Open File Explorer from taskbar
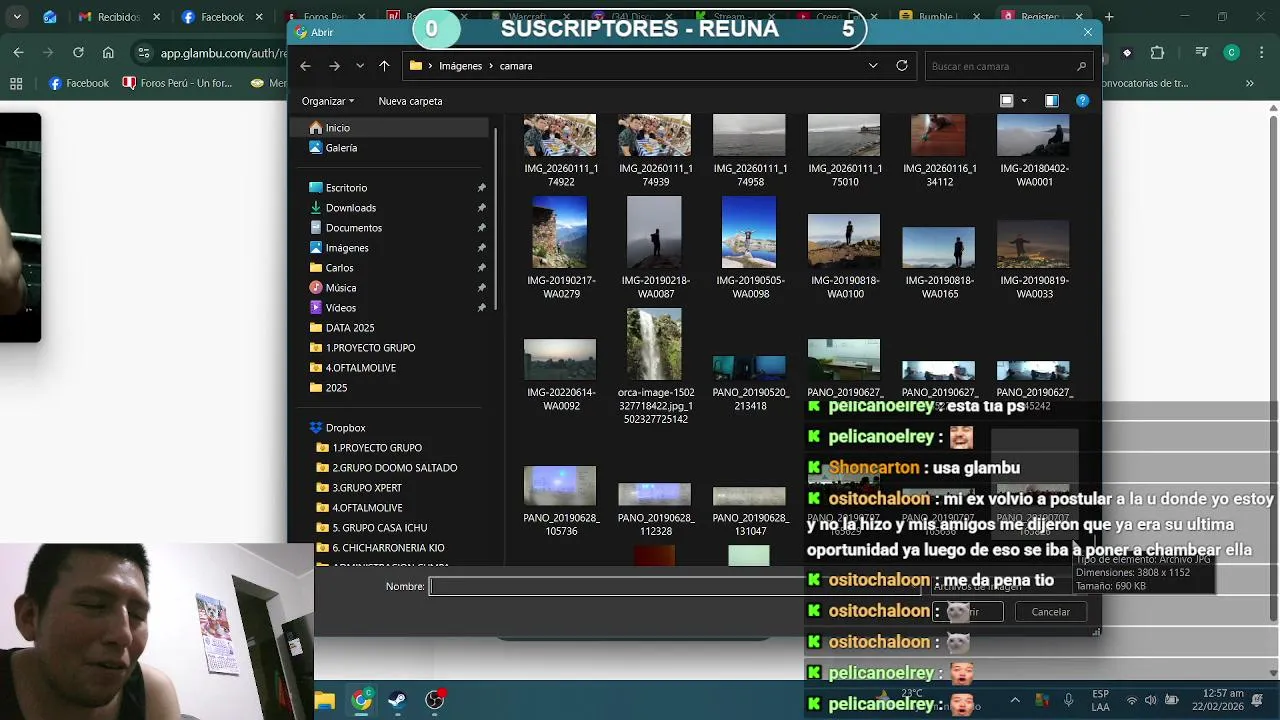The height and width of the screenshot is (720, 1280). 325,700
